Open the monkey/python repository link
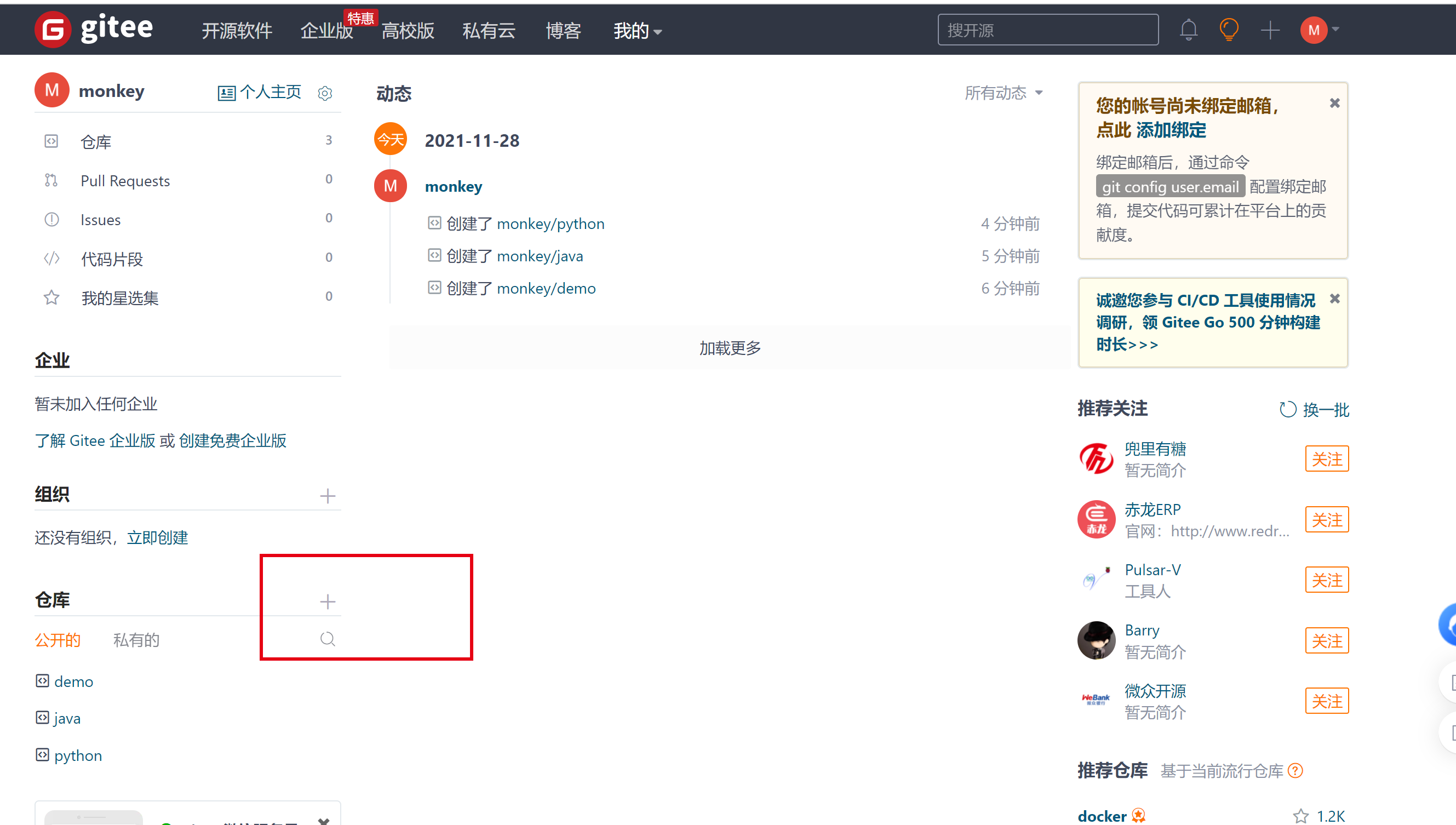Image resolution: width=1456 pixels, height=825 pixels. pyautogui.click(x=550, y=224)
